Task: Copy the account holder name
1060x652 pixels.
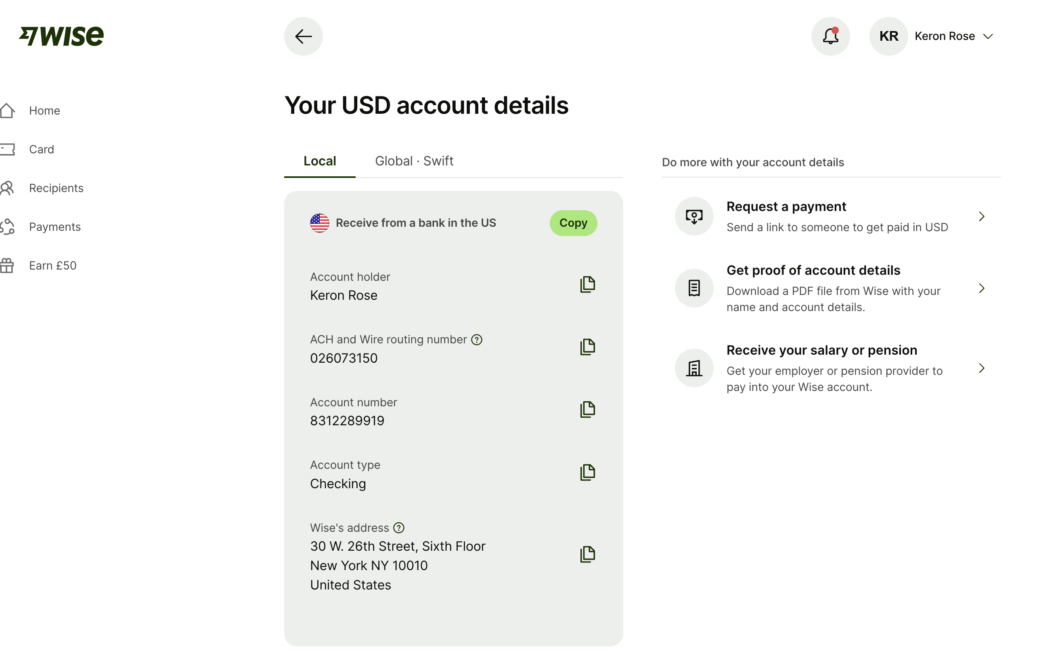Action: (x=587, y=284)
